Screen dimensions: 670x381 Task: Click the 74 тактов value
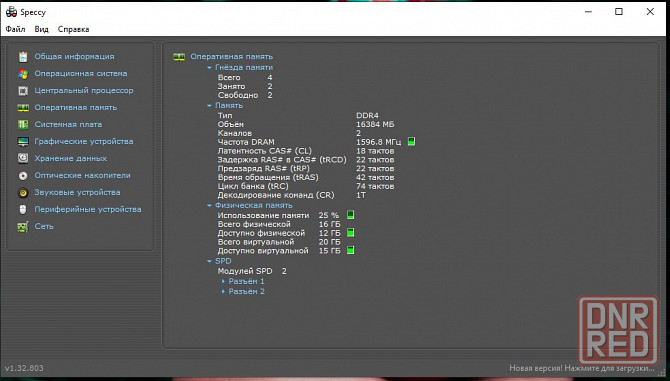click(375, 186)
